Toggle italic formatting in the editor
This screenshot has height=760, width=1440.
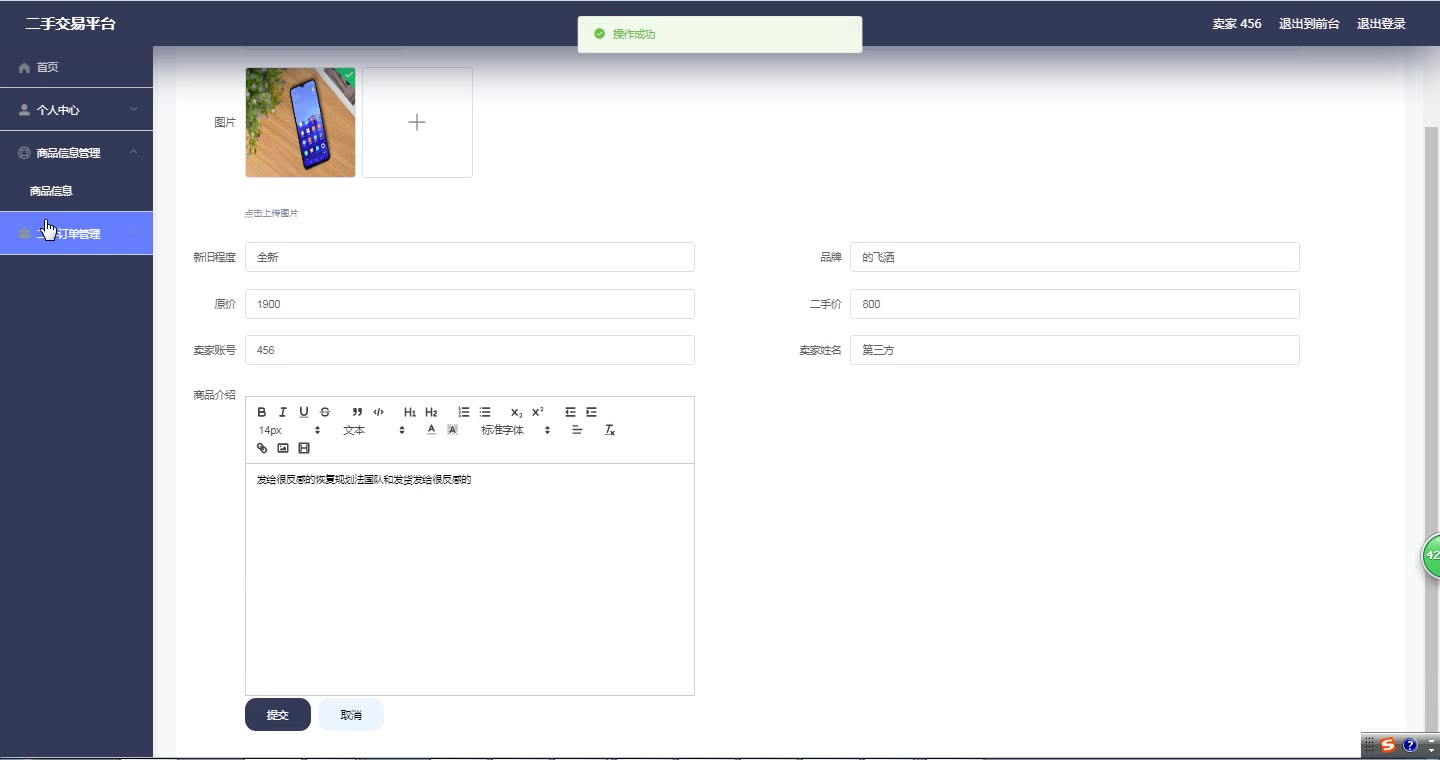point(283,412)
